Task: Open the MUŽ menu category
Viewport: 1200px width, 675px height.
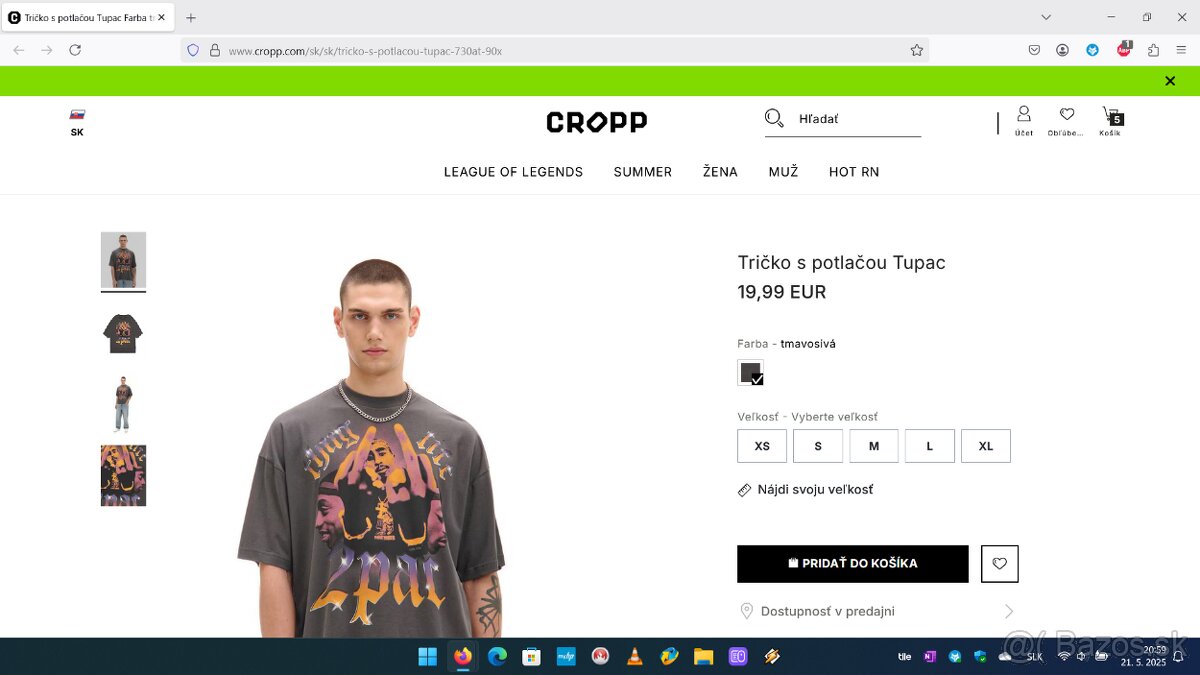Action: 783,172
